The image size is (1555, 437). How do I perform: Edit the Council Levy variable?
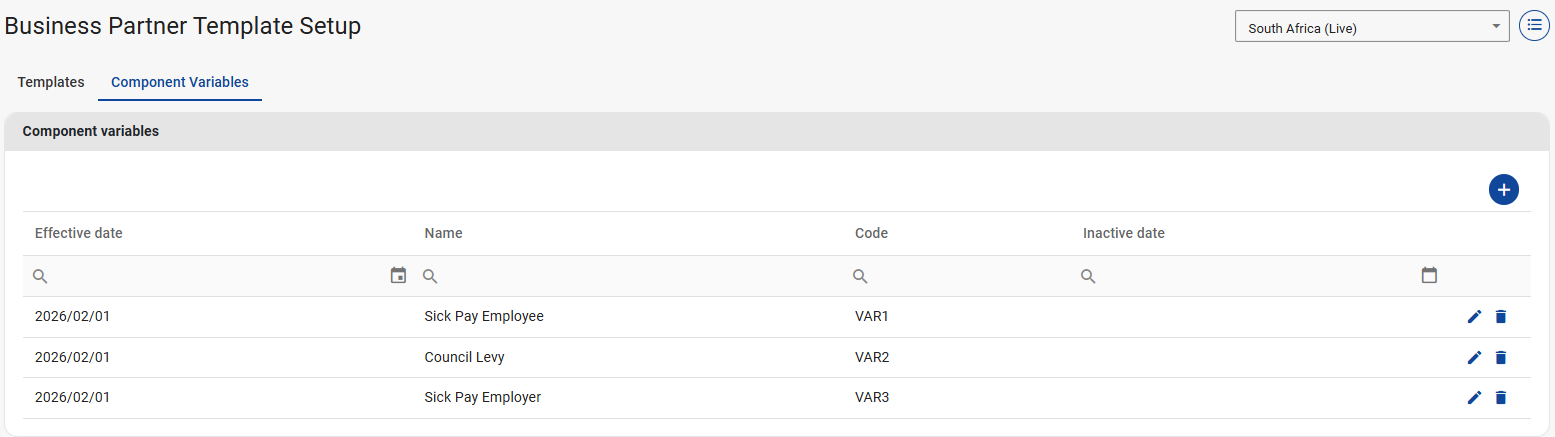coord(1474,358)
